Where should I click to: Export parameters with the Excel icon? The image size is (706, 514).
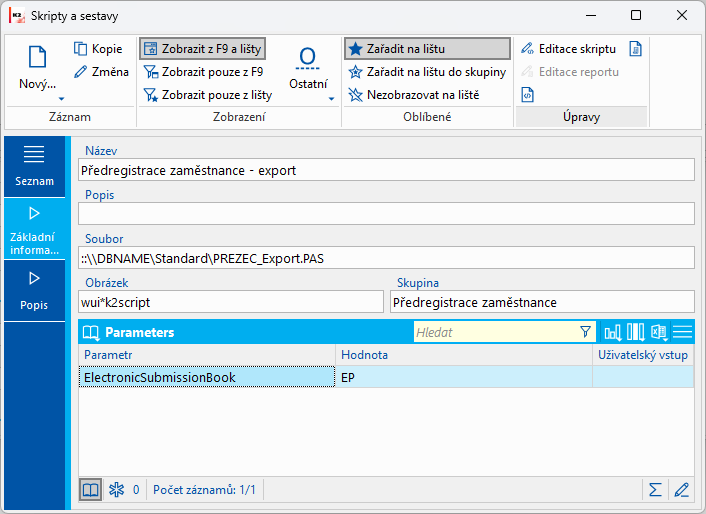click(x=659, y=333)
